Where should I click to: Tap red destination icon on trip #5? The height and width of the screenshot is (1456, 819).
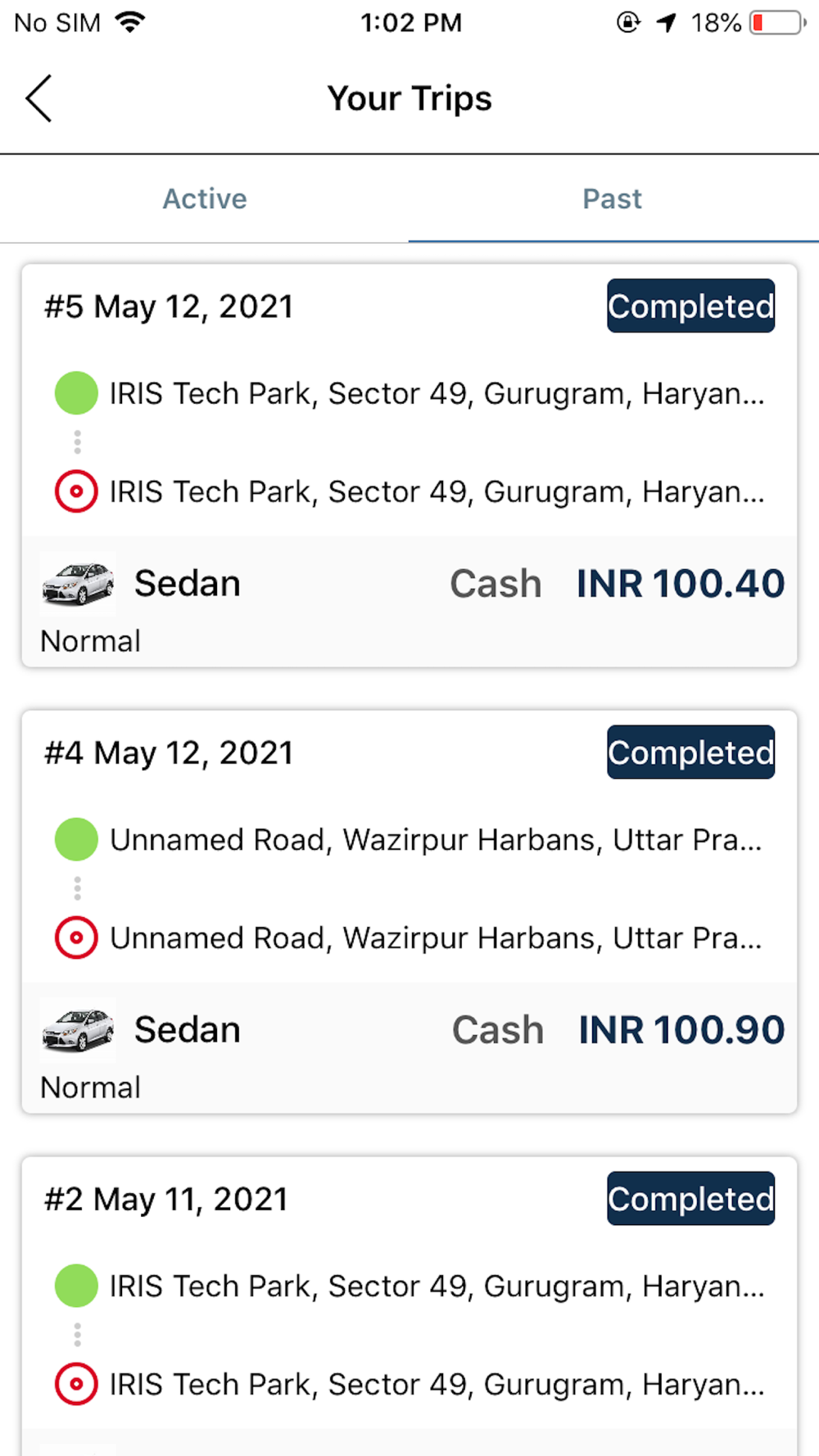point(76,491)
